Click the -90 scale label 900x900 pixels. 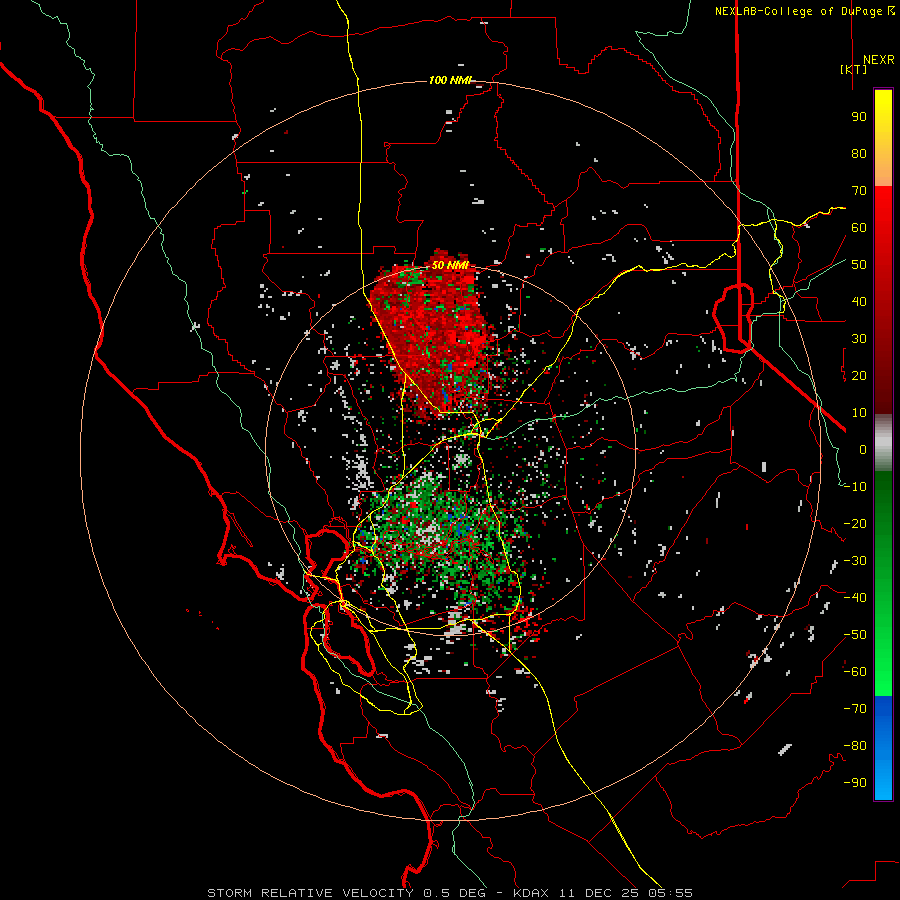[x=855, y=783]
